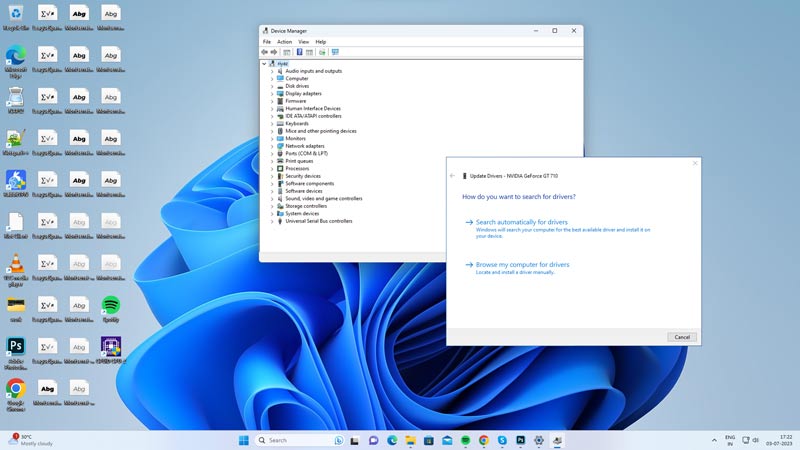
Task: Select the Computer tree item
Action: pyautogui.click(x=296, y=79)
